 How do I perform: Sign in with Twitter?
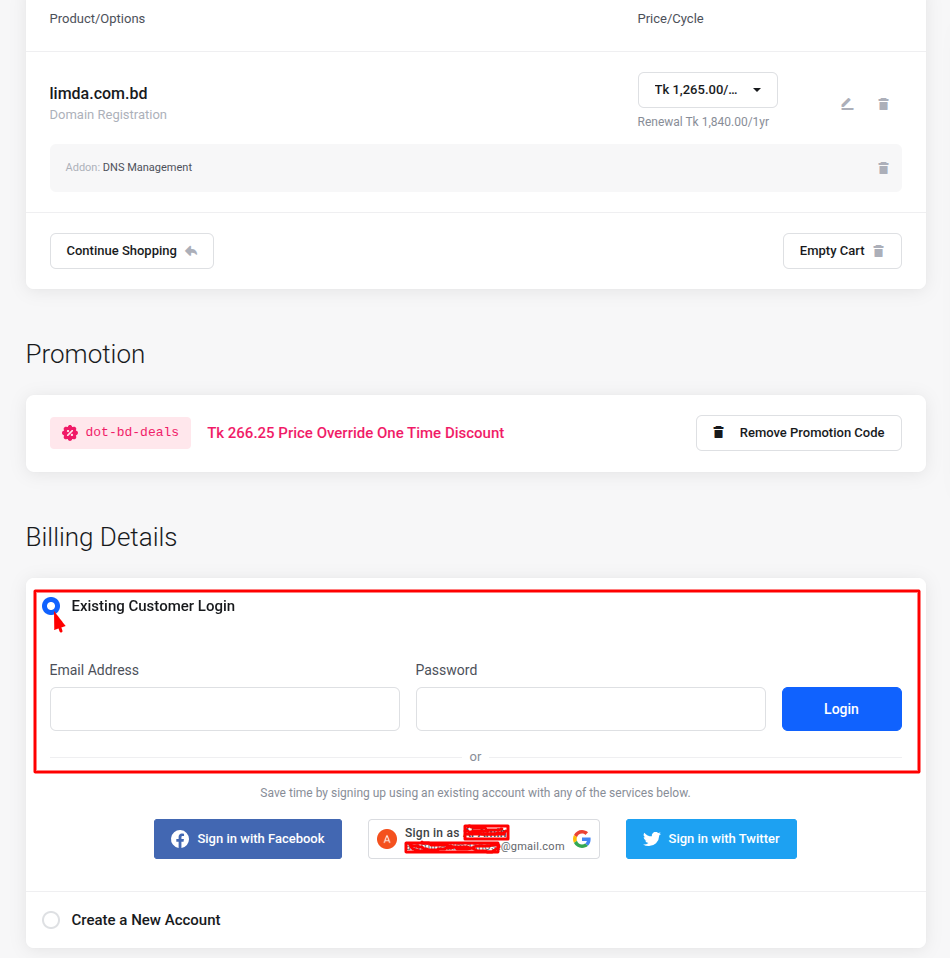coord(711,839)
